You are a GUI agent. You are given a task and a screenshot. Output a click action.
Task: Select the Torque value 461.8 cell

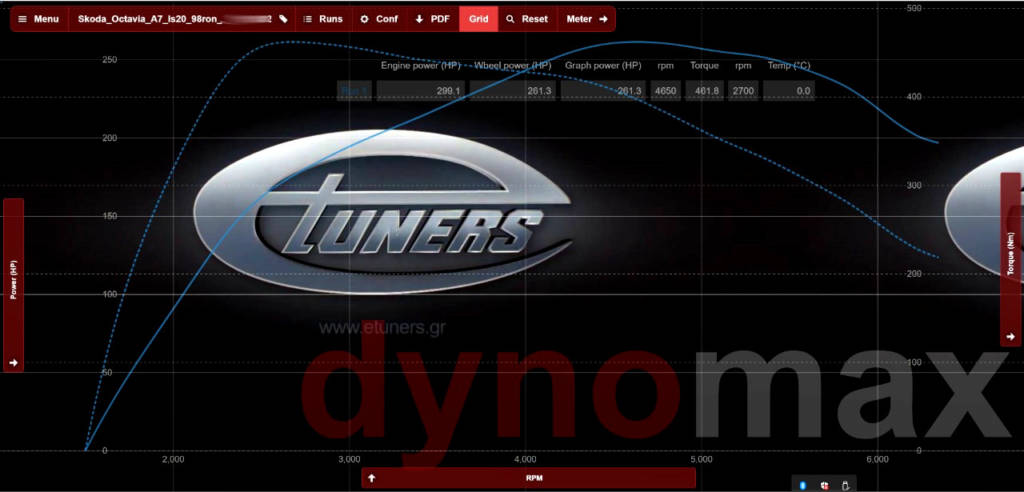coord(706,91)
